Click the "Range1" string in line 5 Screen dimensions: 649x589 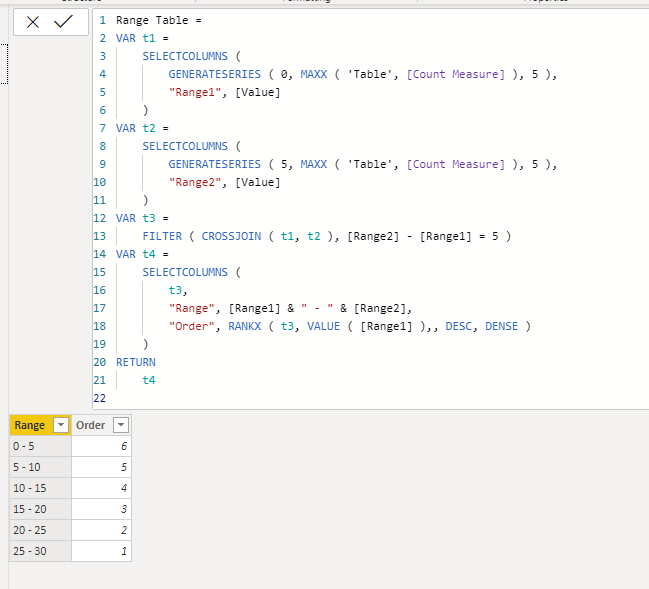point(195,92)
